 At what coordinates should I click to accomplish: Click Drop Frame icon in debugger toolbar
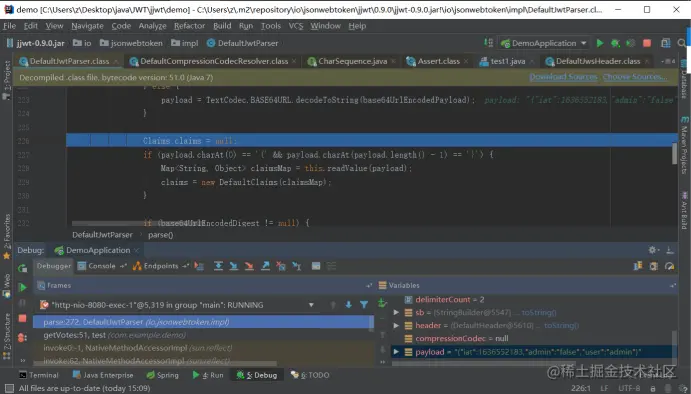pos(281,266)
